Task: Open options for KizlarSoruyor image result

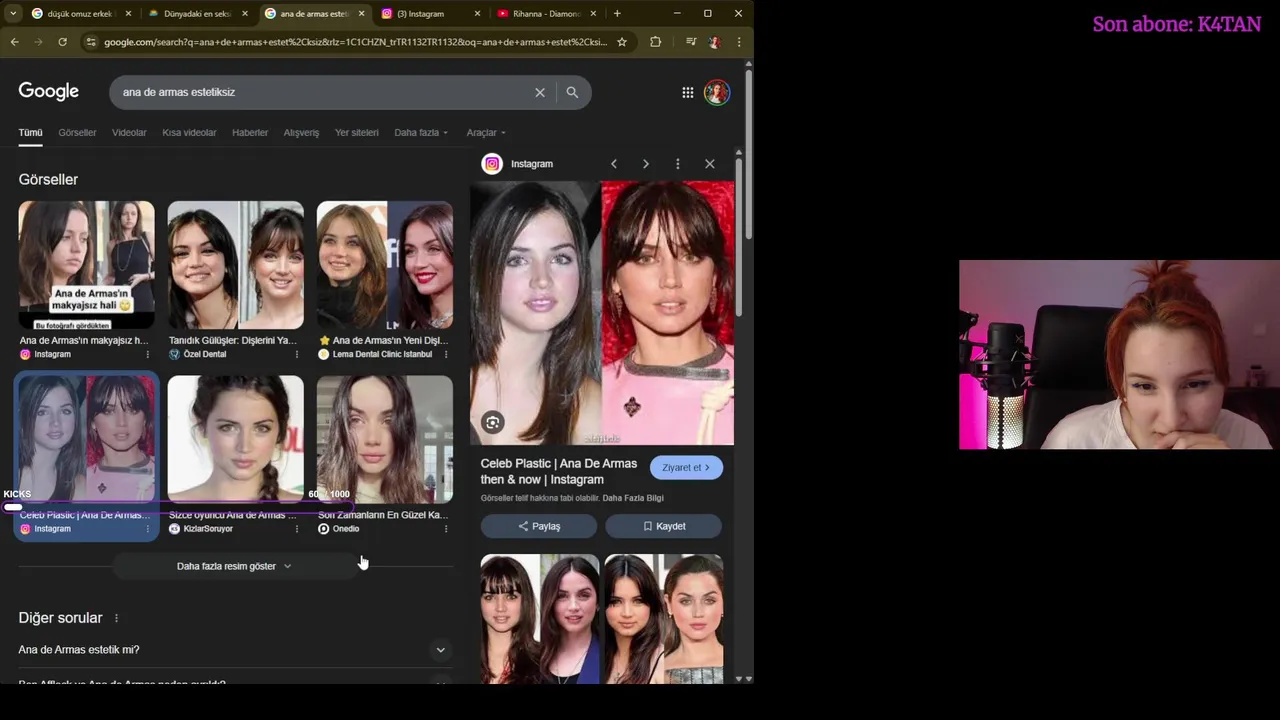Action: [x=297, y=529]
